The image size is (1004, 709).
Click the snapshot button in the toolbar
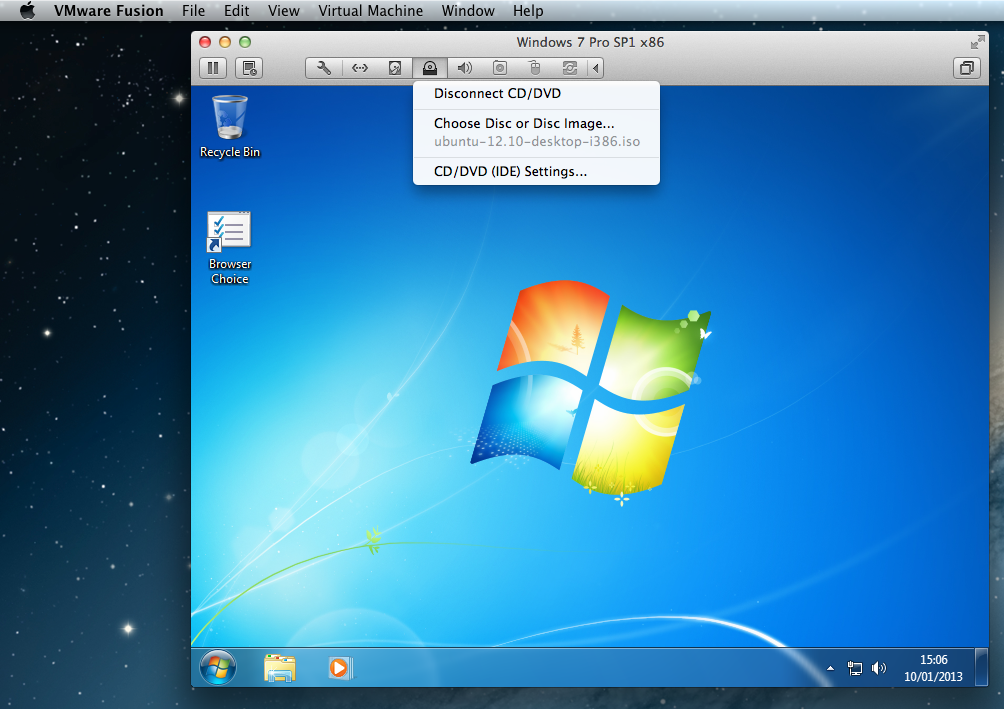[x=249, y=68]
